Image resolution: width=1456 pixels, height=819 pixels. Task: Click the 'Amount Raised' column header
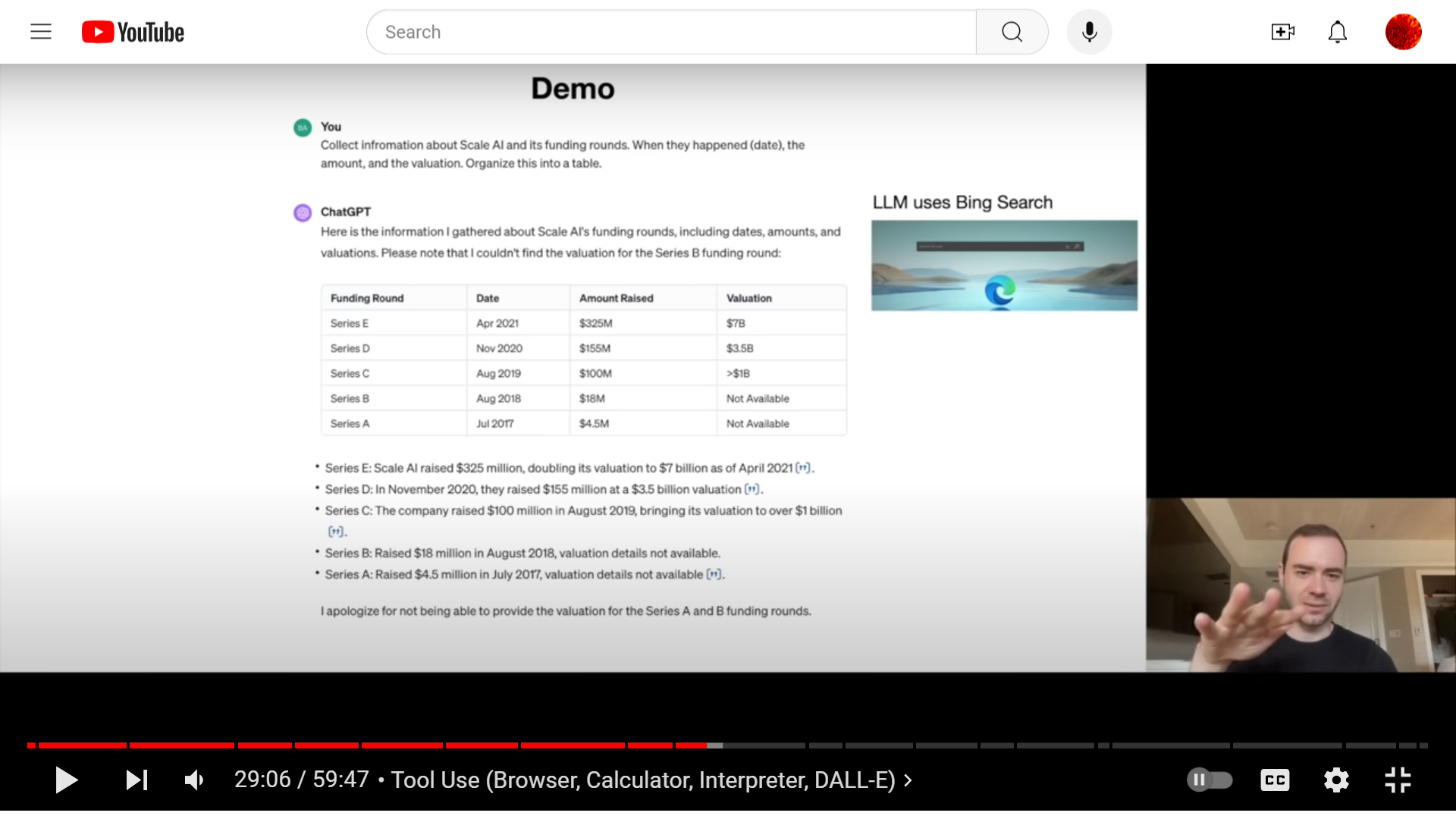point(616,298)
